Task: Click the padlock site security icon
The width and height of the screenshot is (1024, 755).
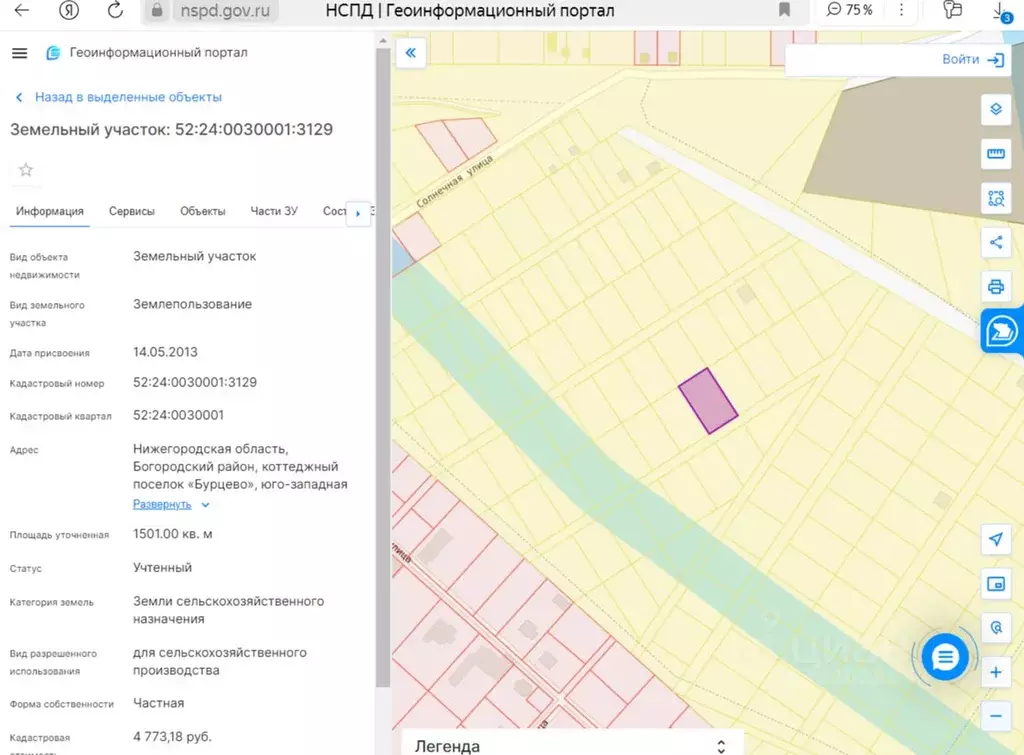Action: [157, 10]
